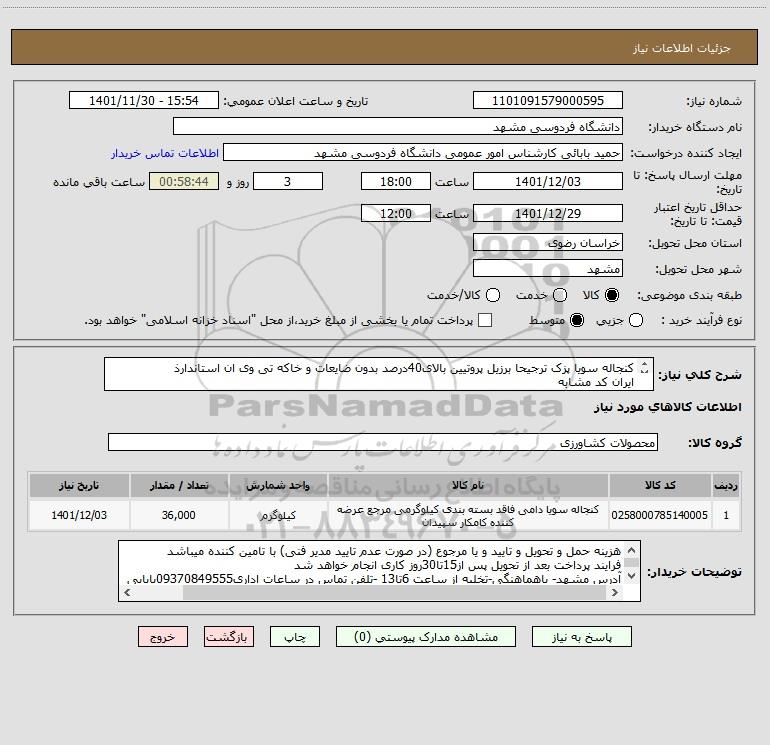Image resolution: width=770 pixels, height=745 pixels.
Task: Click the چاپ print button
Action: [x=295, y=637]
